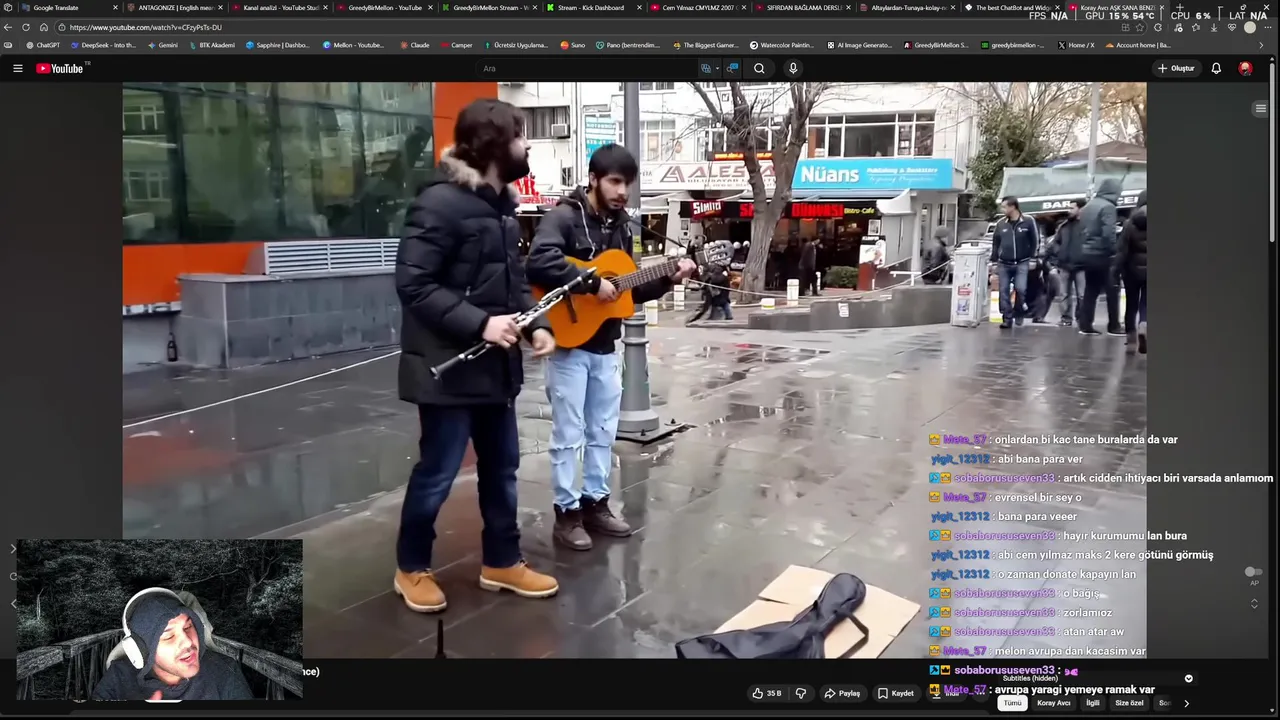
Task: Save the video with Kaydet
Action: coord(896,693)
